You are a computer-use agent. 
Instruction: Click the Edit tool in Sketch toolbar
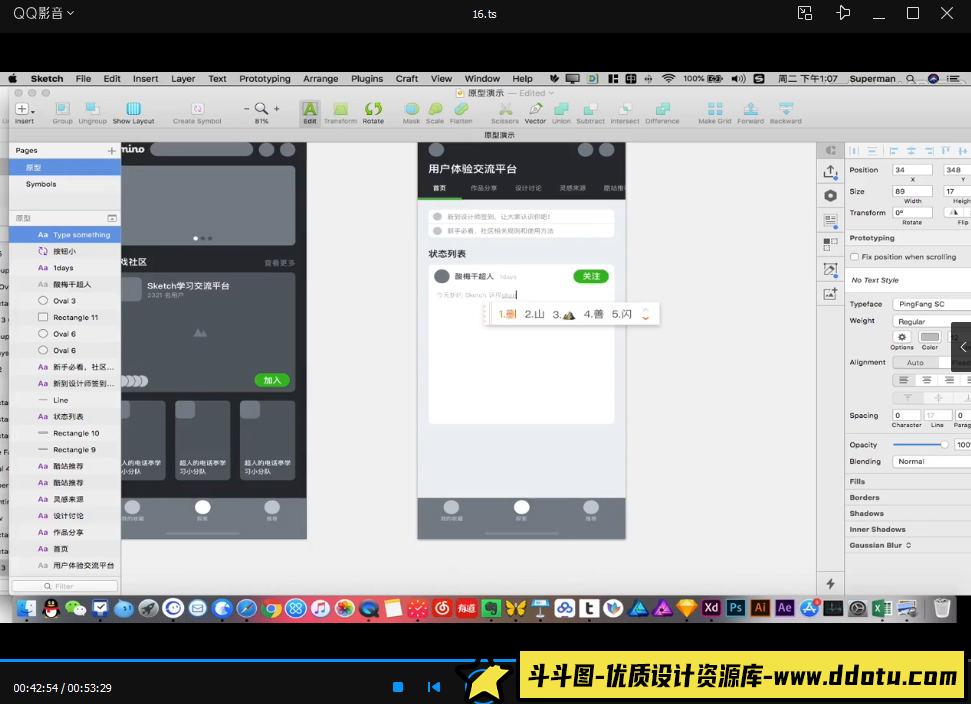click(310, 113)
